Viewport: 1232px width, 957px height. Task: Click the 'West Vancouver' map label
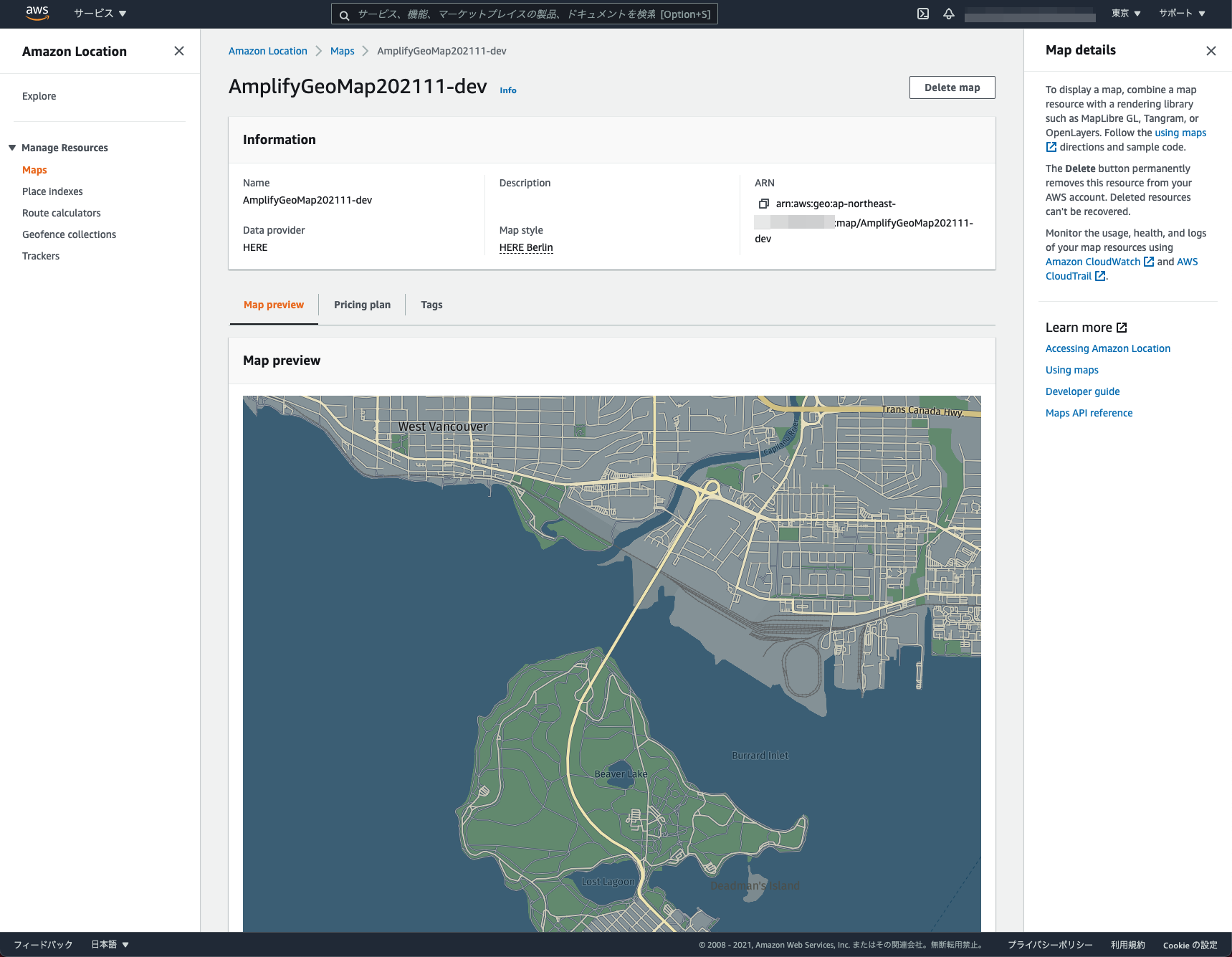(x=443, y=427)
